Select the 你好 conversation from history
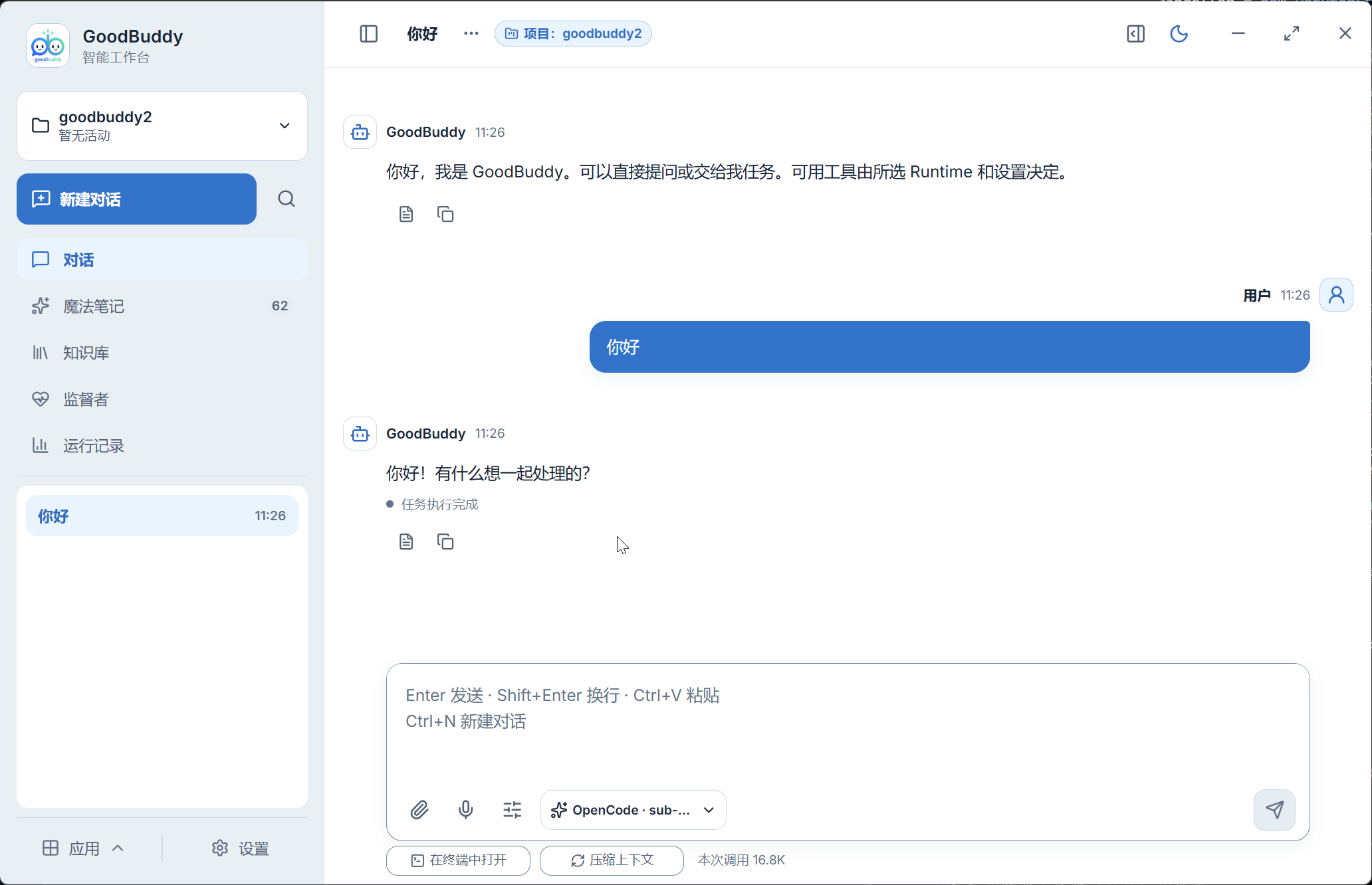 (x=162, y=516)
